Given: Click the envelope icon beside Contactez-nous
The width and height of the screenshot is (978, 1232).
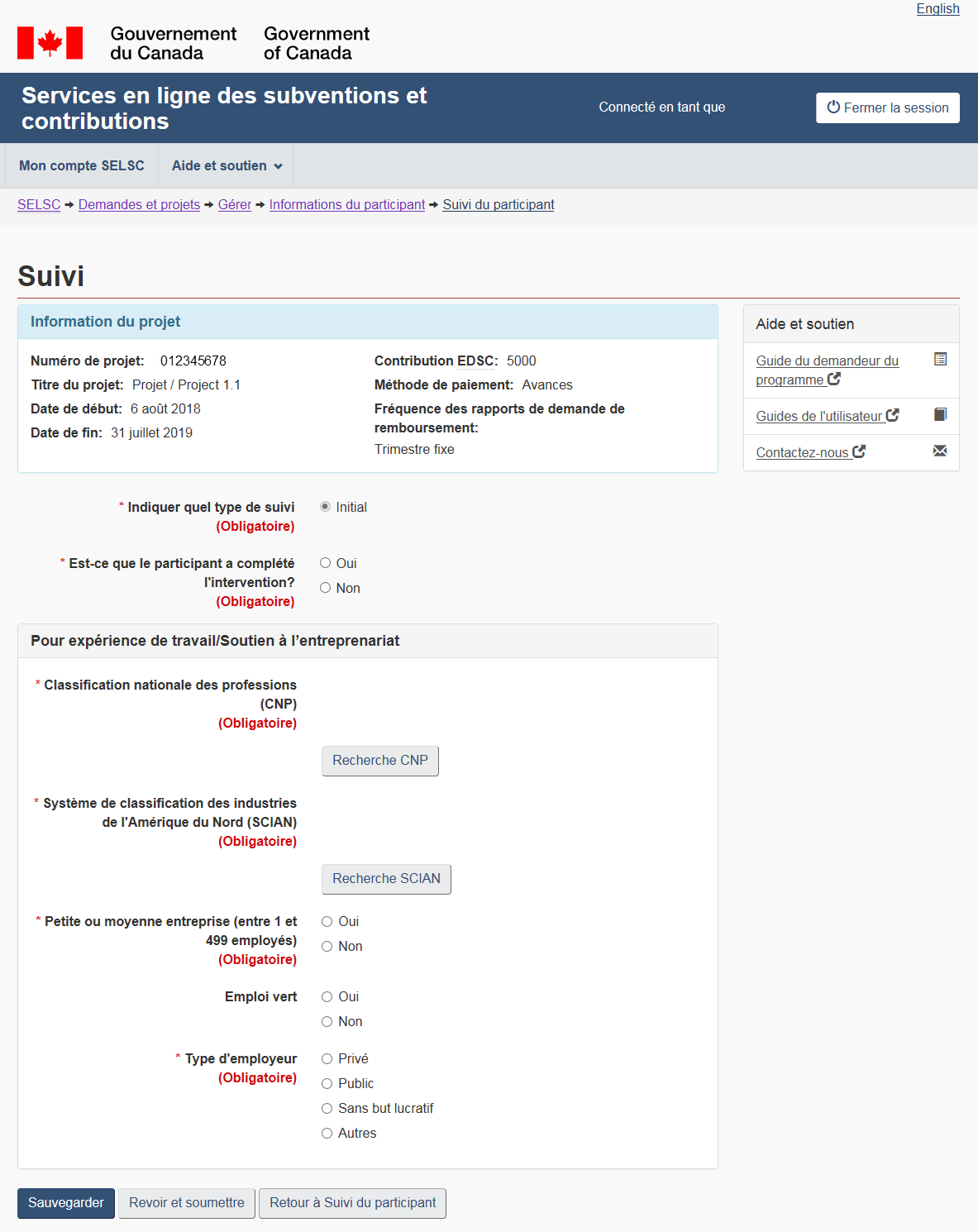Looking at the screenshot, I should (940, 451).
